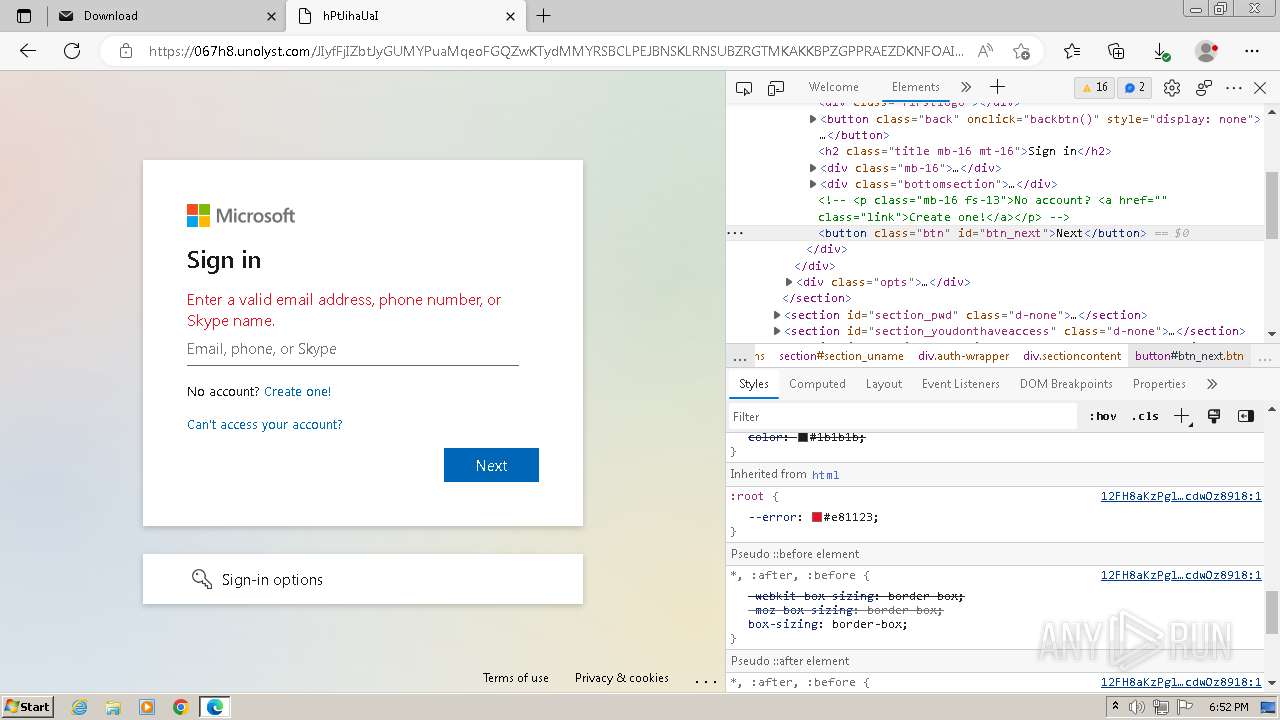The image size is (1280, 720).
Task: Expand the div class="bottomsection" node
Action: coord(813,184)
